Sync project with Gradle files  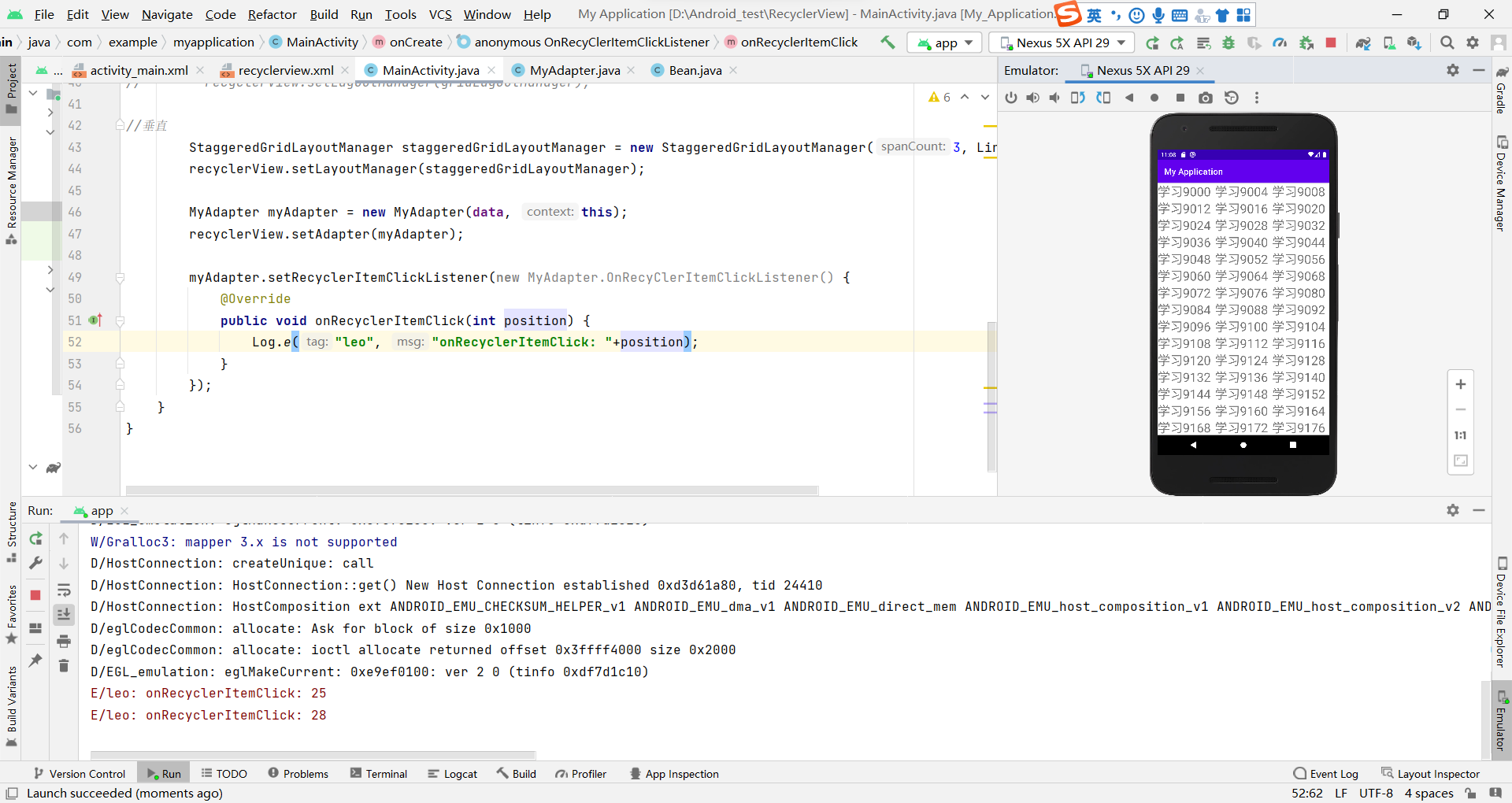1363,43
